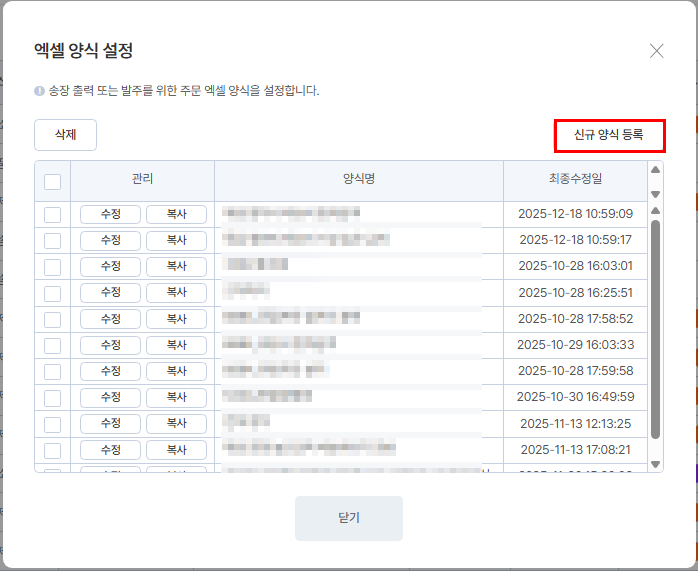Select the date cell 2025-10-29 16:03:33
The width and height of the screenshot is (698, 571).
coord(575,344)
